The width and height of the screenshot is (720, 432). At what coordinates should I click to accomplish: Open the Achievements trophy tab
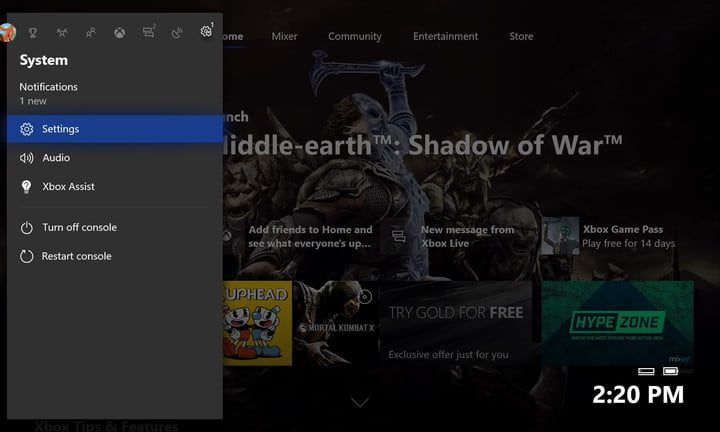[33, 33]
